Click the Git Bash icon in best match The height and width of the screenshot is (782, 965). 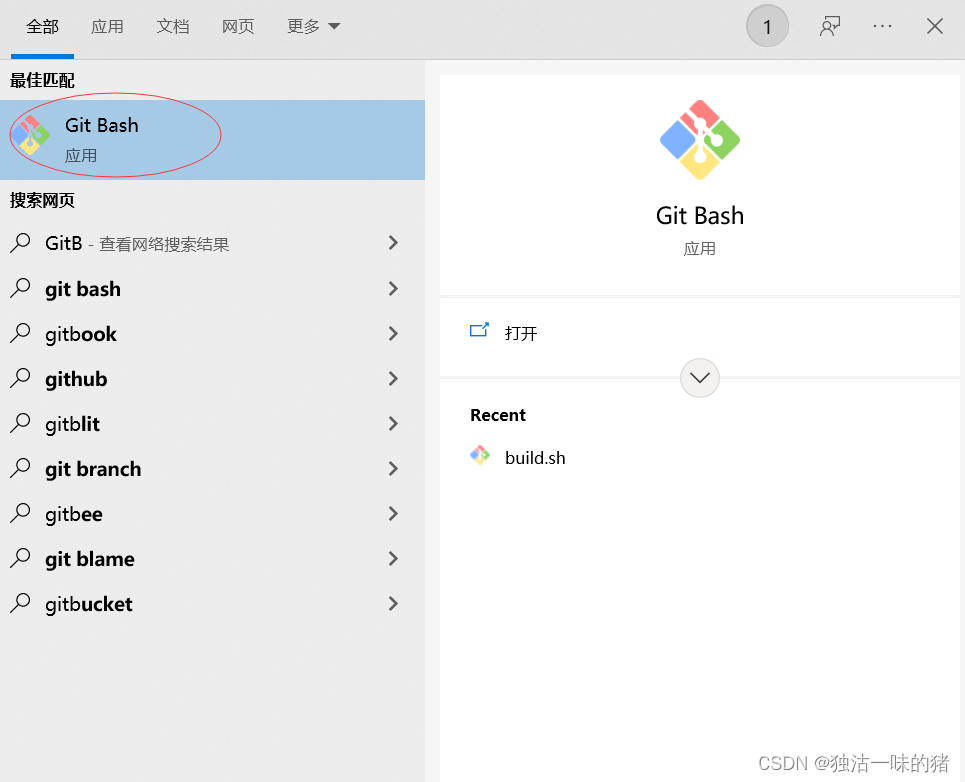point(30,135)
